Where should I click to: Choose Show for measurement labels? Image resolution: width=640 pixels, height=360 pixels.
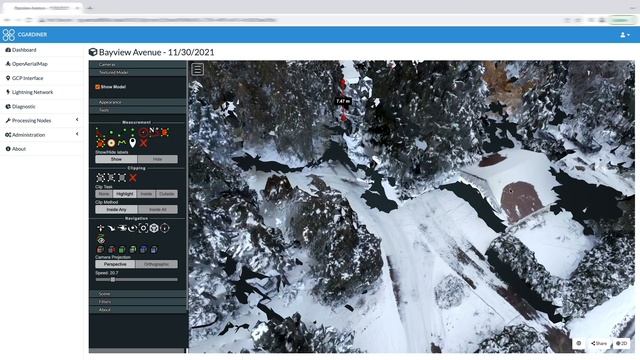click(x=116, y=159)
